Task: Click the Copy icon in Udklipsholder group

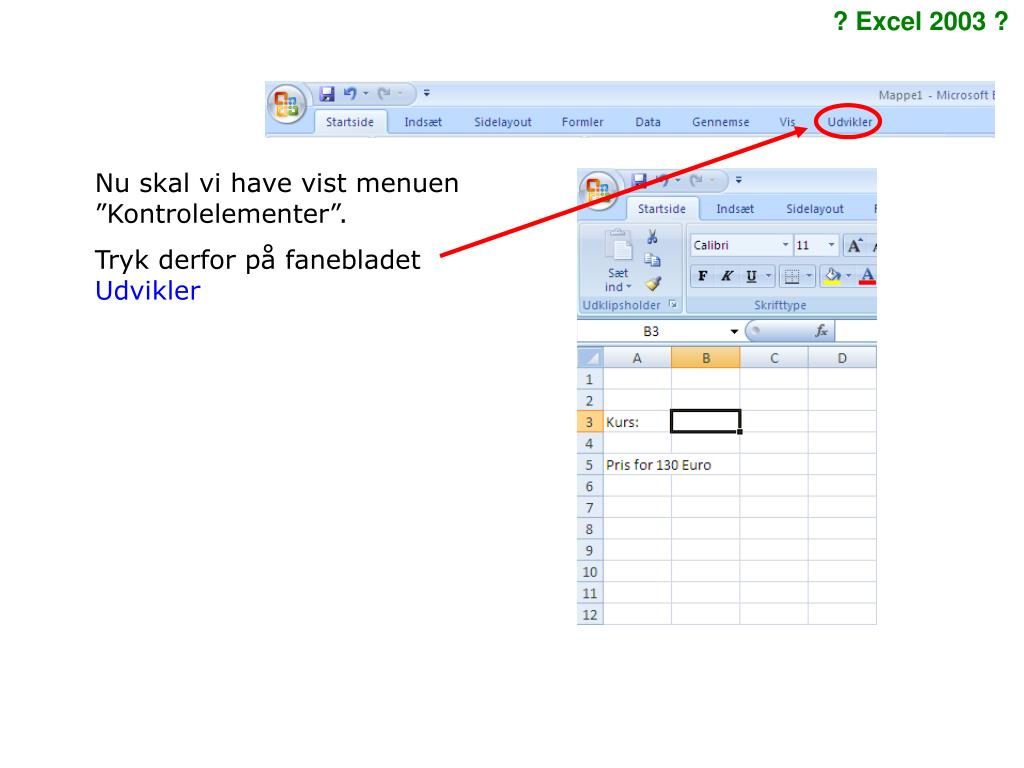Action: point(652,260)
